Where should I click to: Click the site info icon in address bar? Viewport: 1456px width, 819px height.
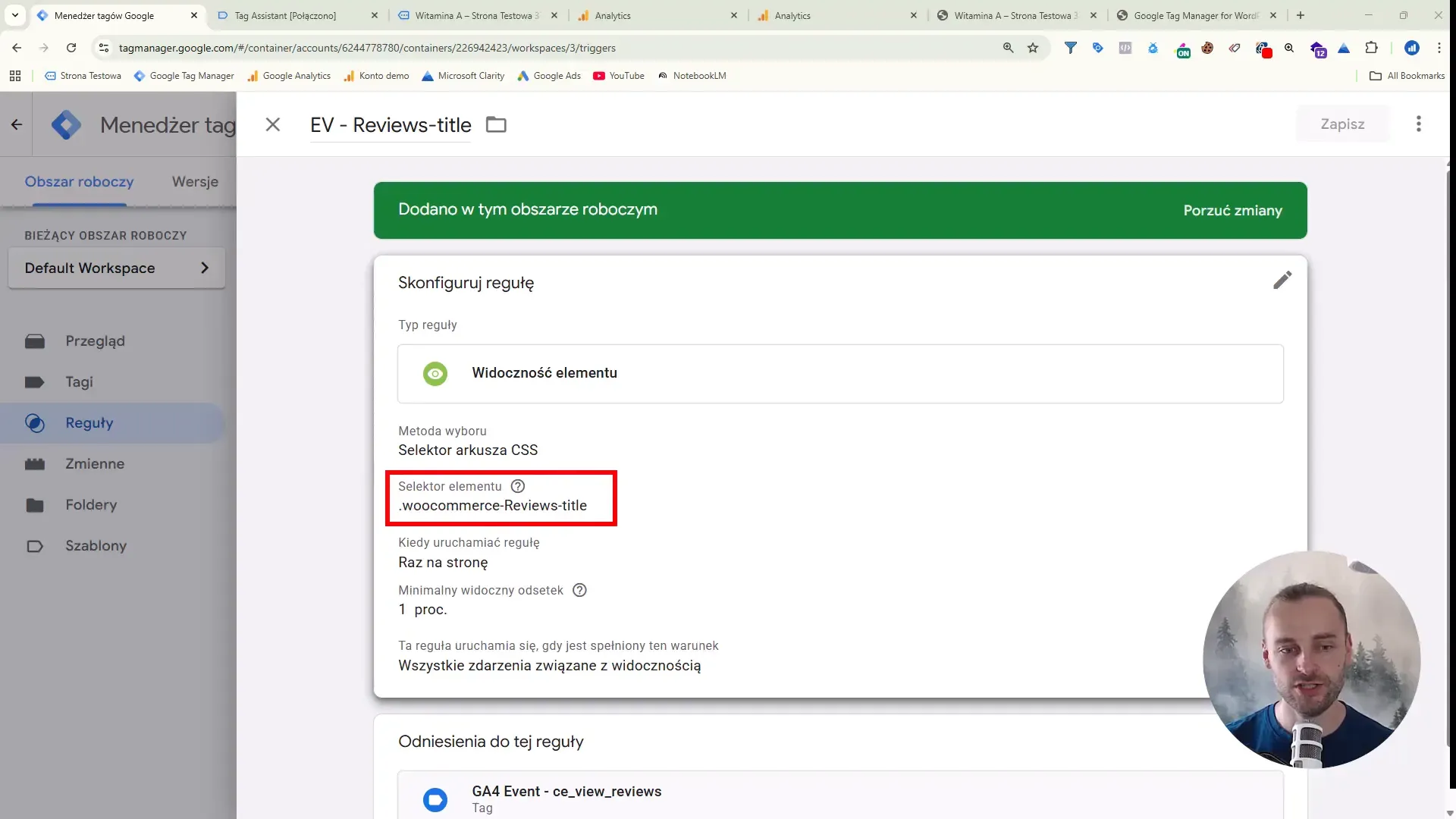coord(104,48)
